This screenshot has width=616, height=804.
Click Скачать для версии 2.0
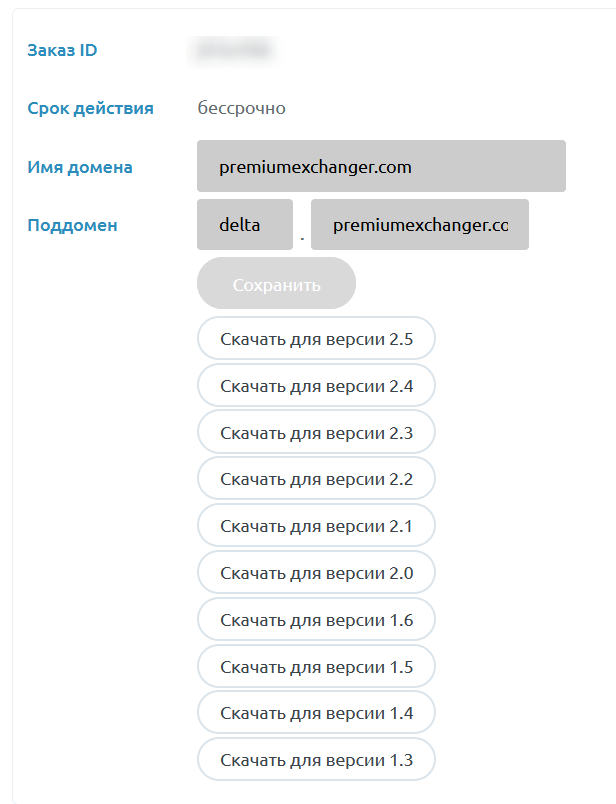click(x=316, y=573)
